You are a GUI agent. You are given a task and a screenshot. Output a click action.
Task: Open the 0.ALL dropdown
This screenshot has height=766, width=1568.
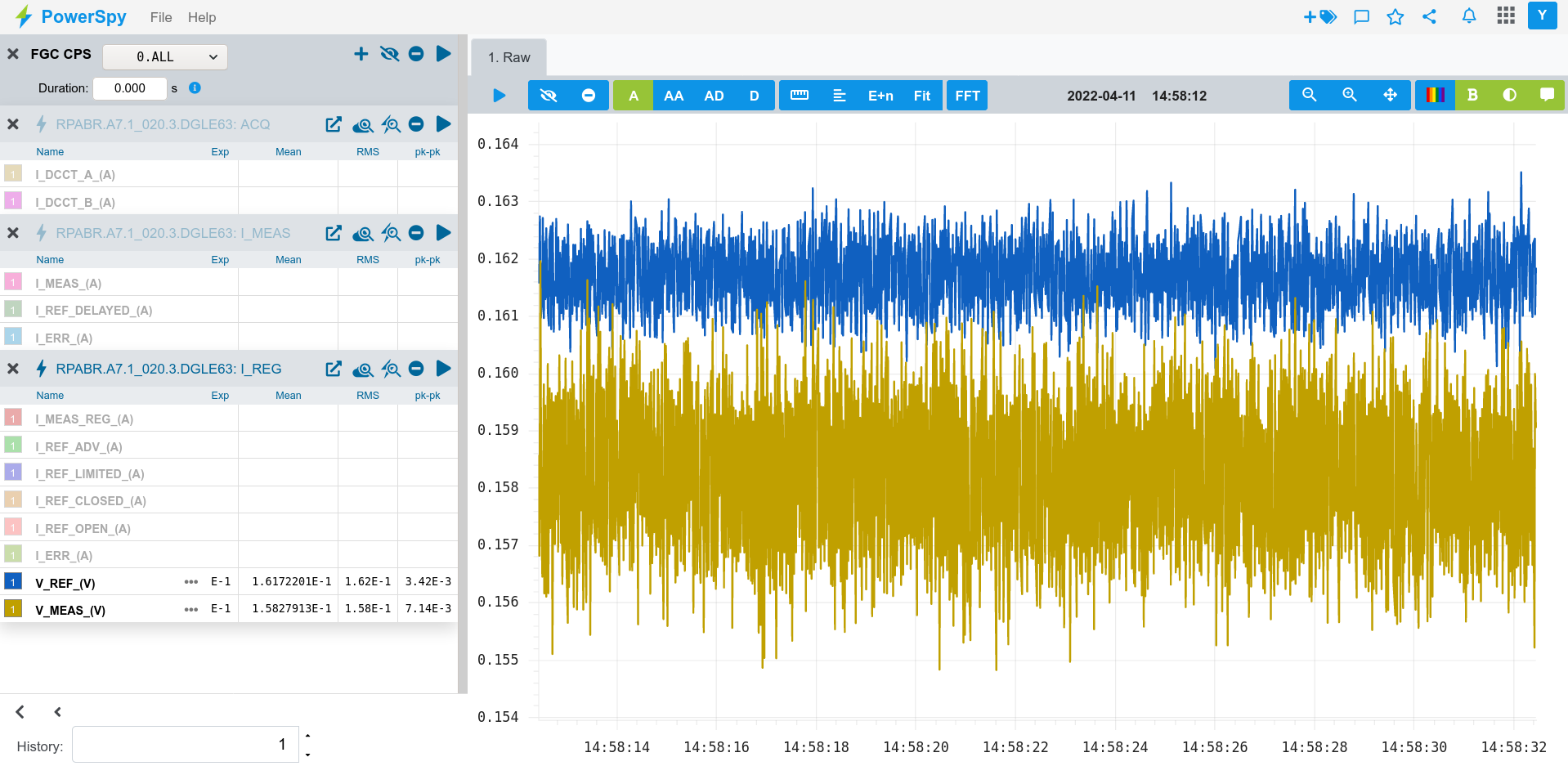click(x=165, y=56)
